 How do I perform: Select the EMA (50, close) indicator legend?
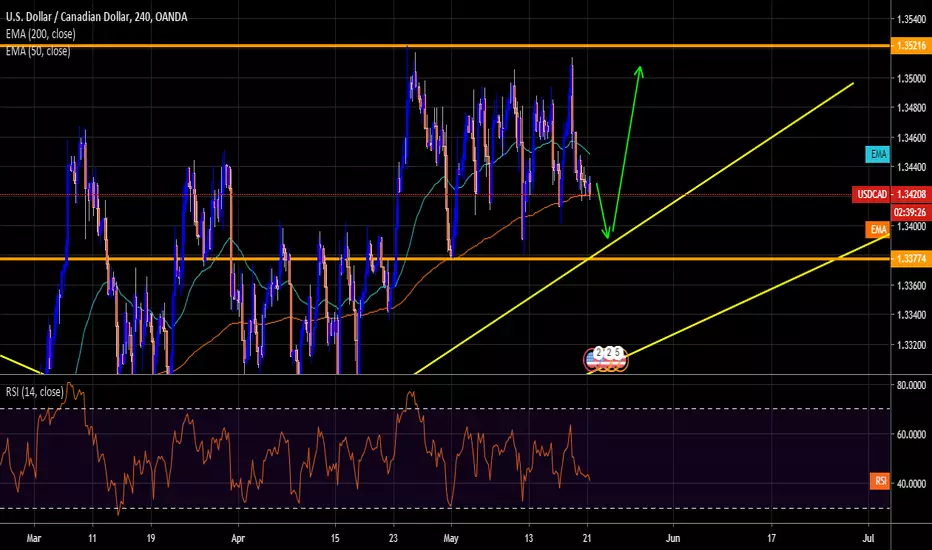(x=38, y=51)
